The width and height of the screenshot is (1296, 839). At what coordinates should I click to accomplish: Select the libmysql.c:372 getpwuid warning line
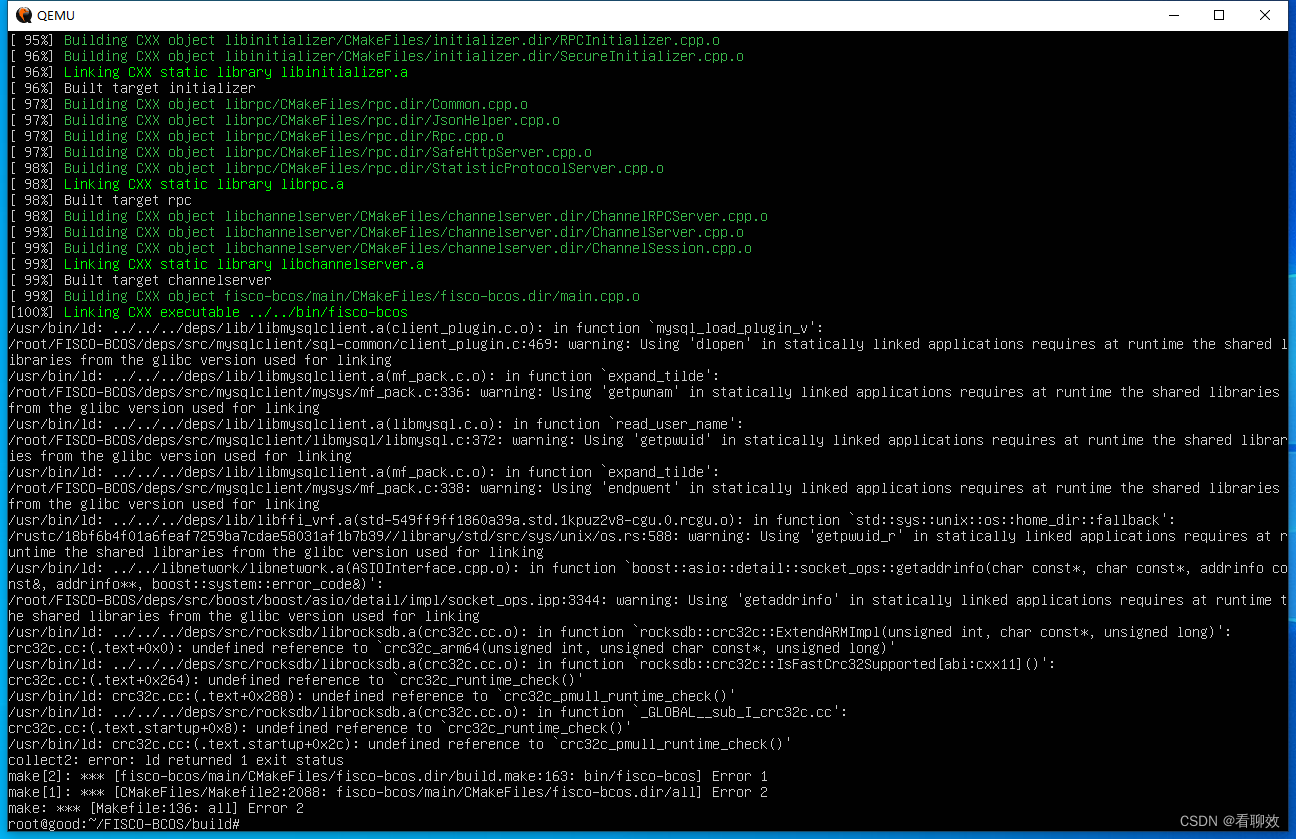(x=648, y=448)
